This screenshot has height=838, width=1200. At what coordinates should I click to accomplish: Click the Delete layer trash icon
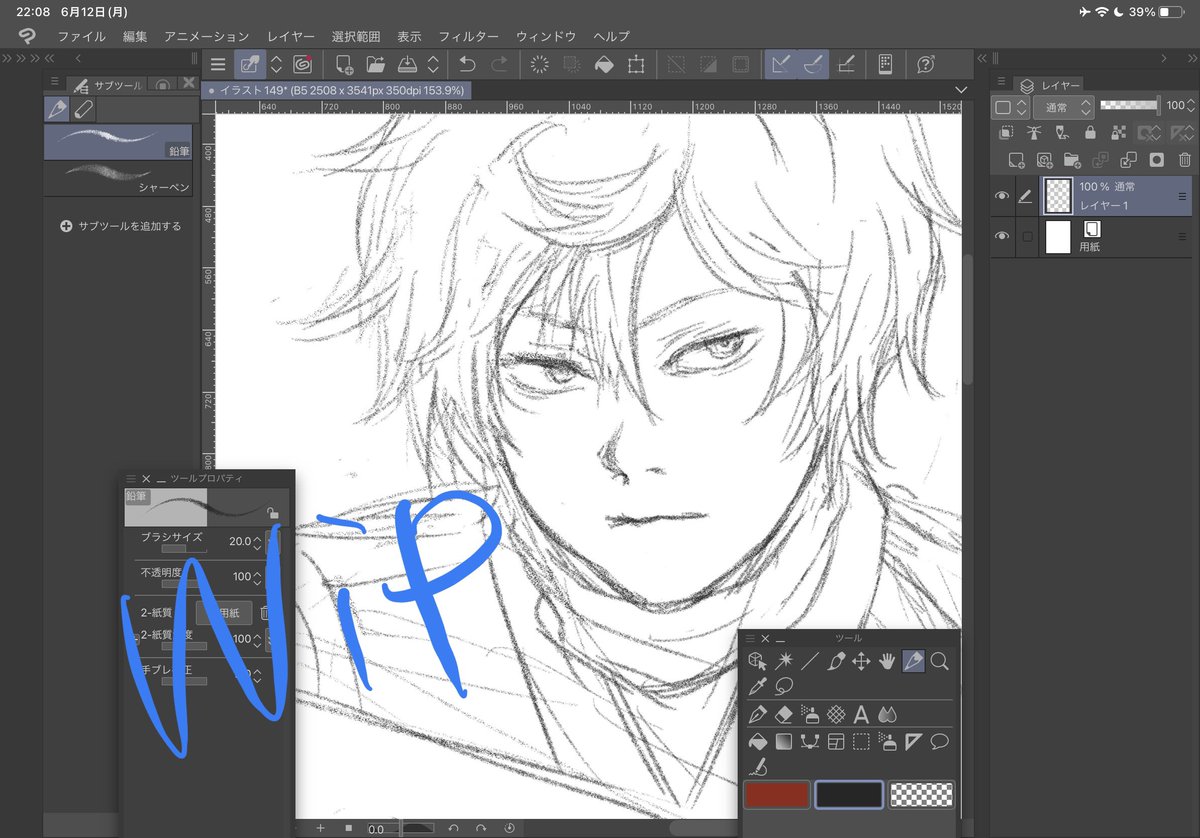(x=1184, y=159)
